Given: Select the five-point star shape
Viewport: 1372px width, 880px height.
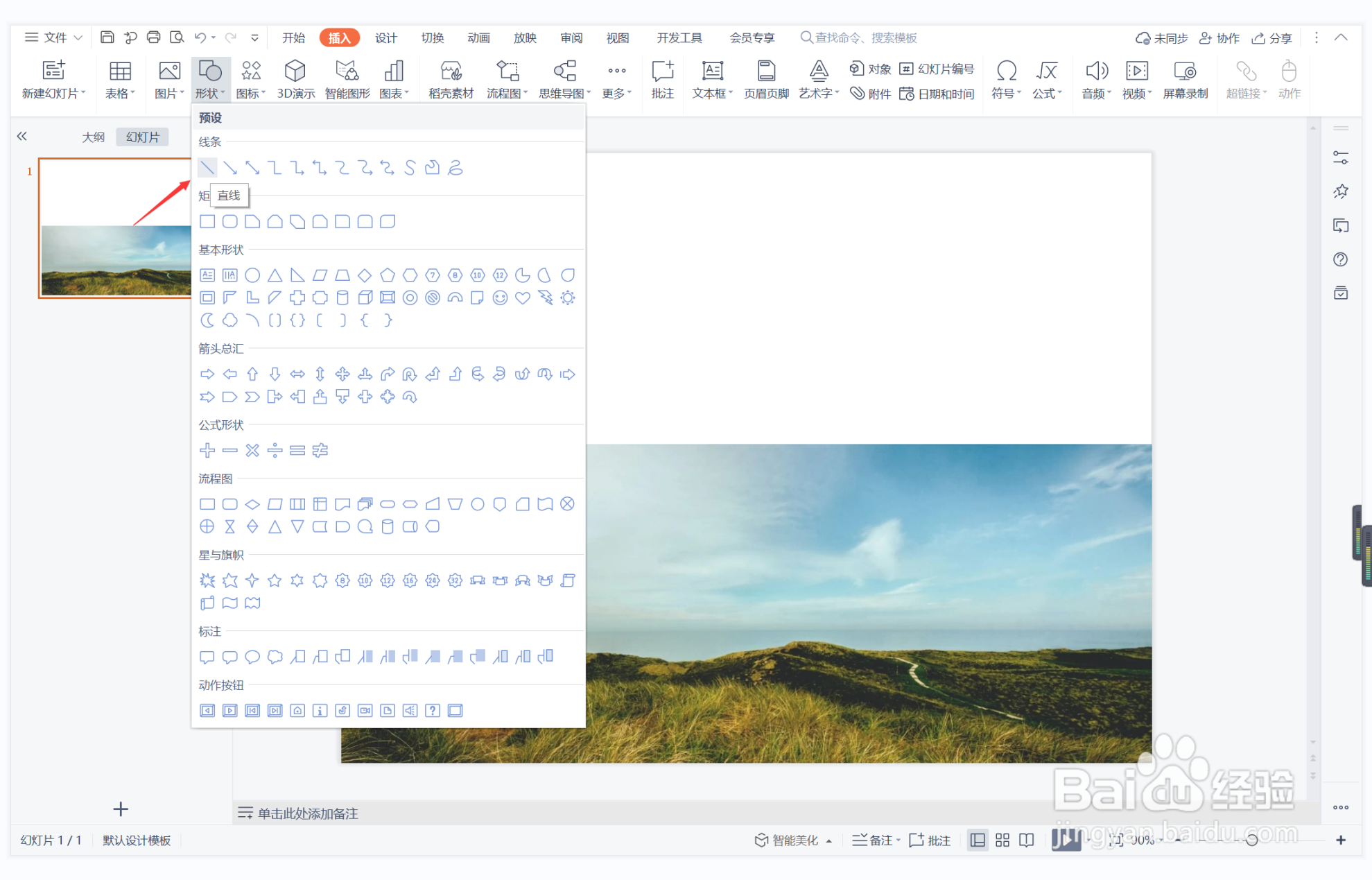Looking at the screenshot, I should [x=275, y=580].
